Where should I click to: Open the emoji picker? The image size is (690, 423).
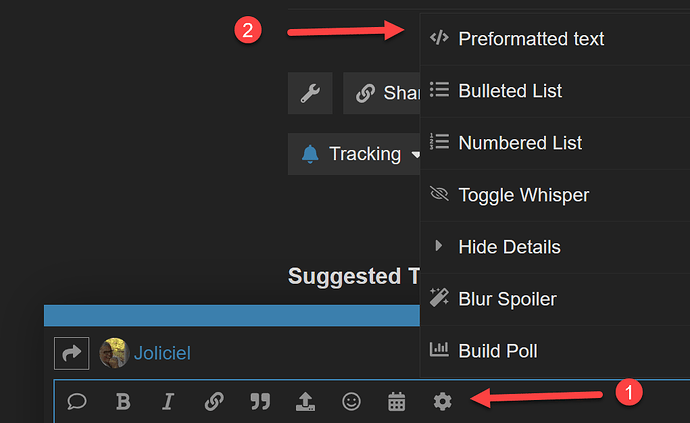coord(351,401)
